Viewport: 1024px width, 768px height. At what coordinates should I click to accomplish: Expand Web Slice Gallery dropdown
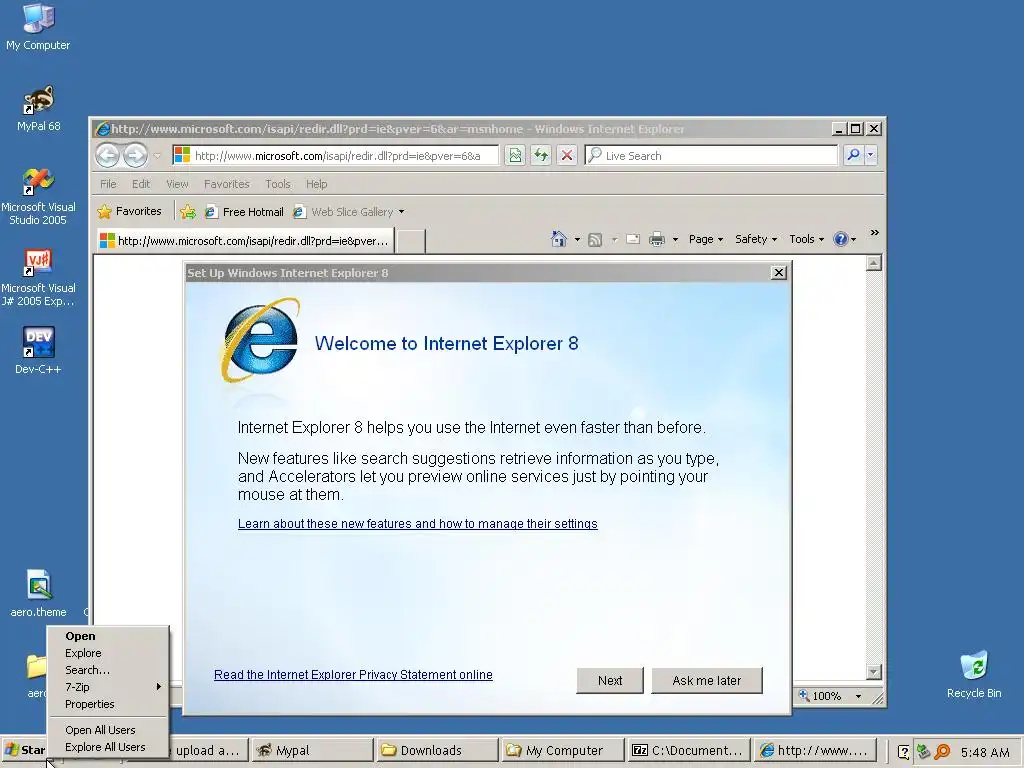pyautogui.click(x=402, y=212)
